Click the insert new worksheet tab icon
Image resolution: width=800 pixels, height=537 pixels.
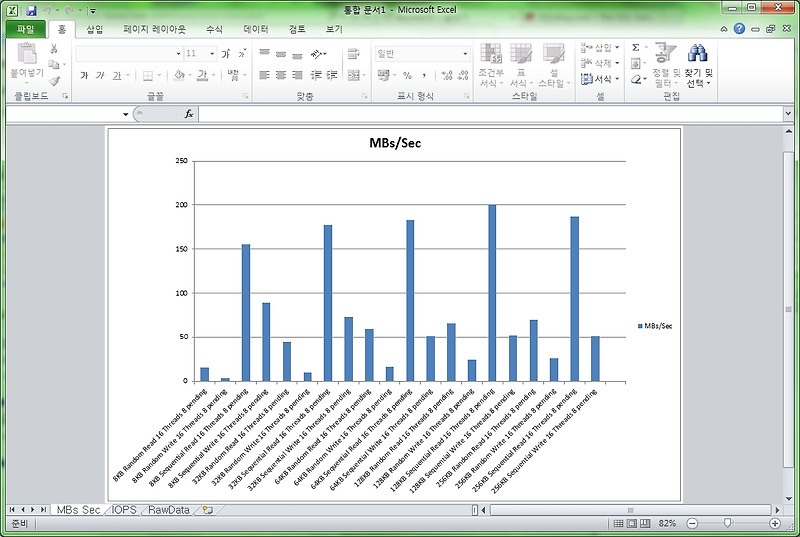coord(208,509)
